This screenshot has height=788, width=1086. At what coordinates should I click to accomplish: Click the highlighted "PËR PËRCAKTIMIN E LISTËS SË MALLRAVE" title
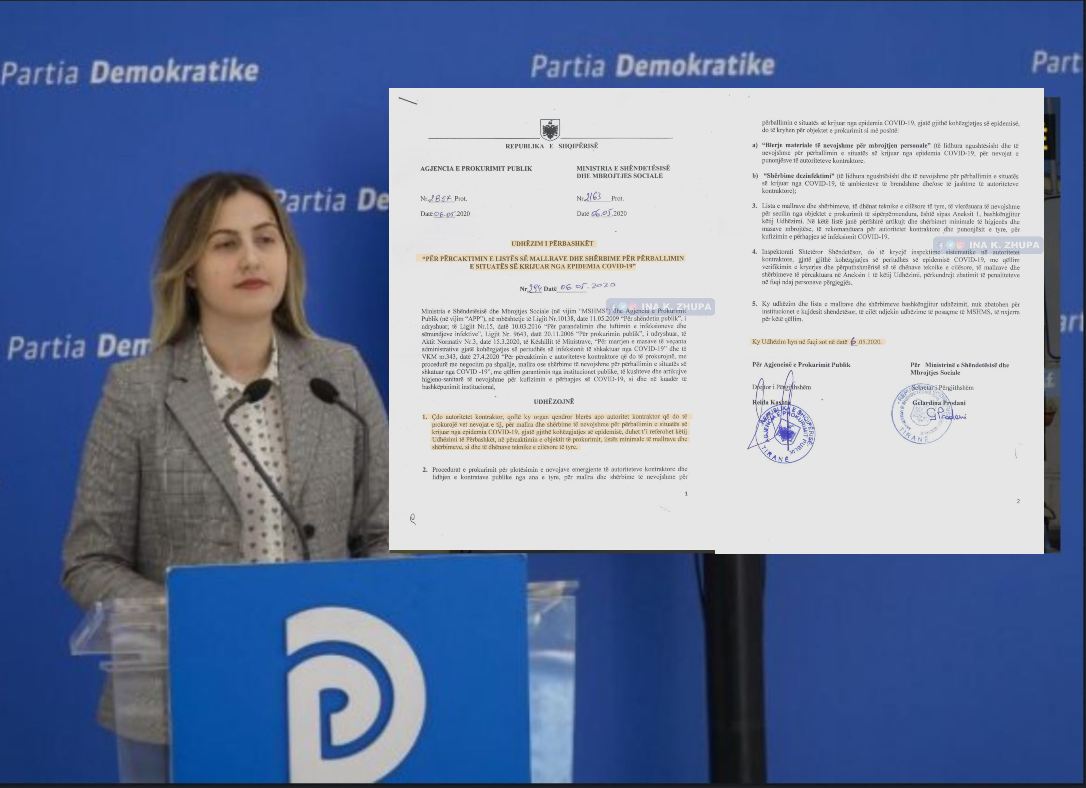pos(553,262)
